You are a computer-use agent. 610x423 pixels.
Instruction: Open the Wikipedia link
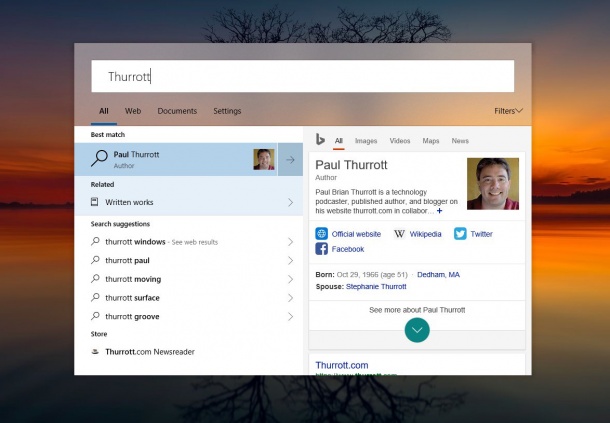click(426, 234)
